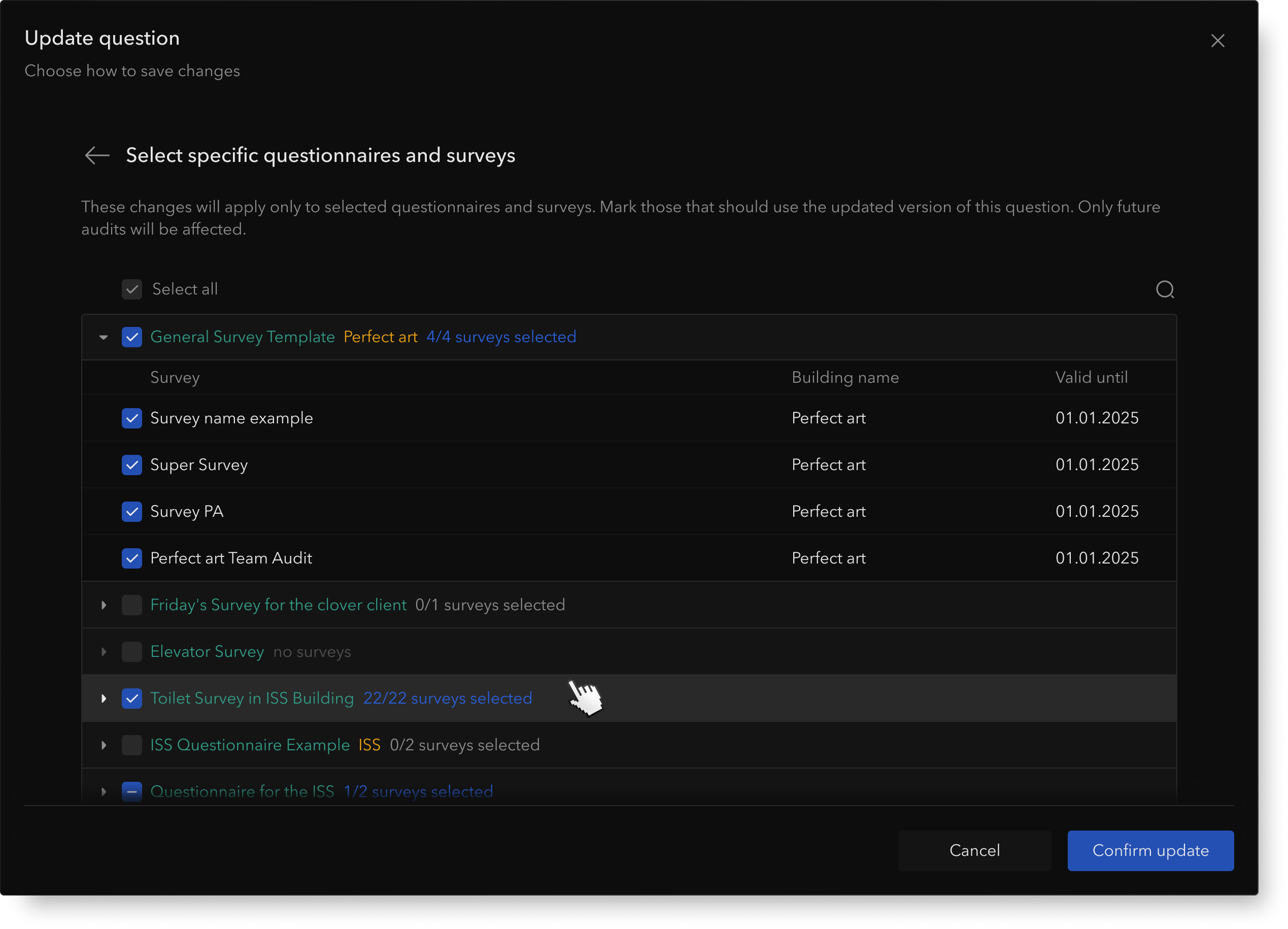Expand Toilet Survey in ISS Building row
The image size is (1288, 929).
pos(104,699)
